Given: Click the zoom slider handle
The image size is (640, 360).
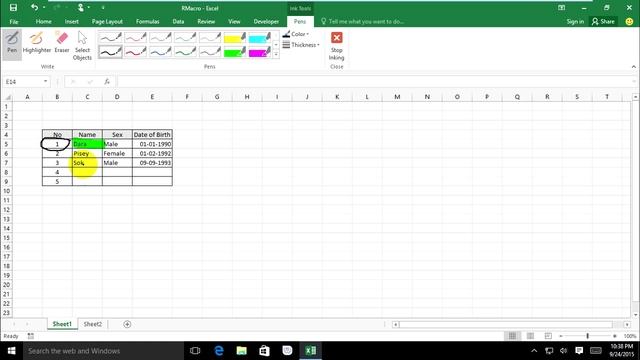Looking at the screenshot, I should [587, 336].
